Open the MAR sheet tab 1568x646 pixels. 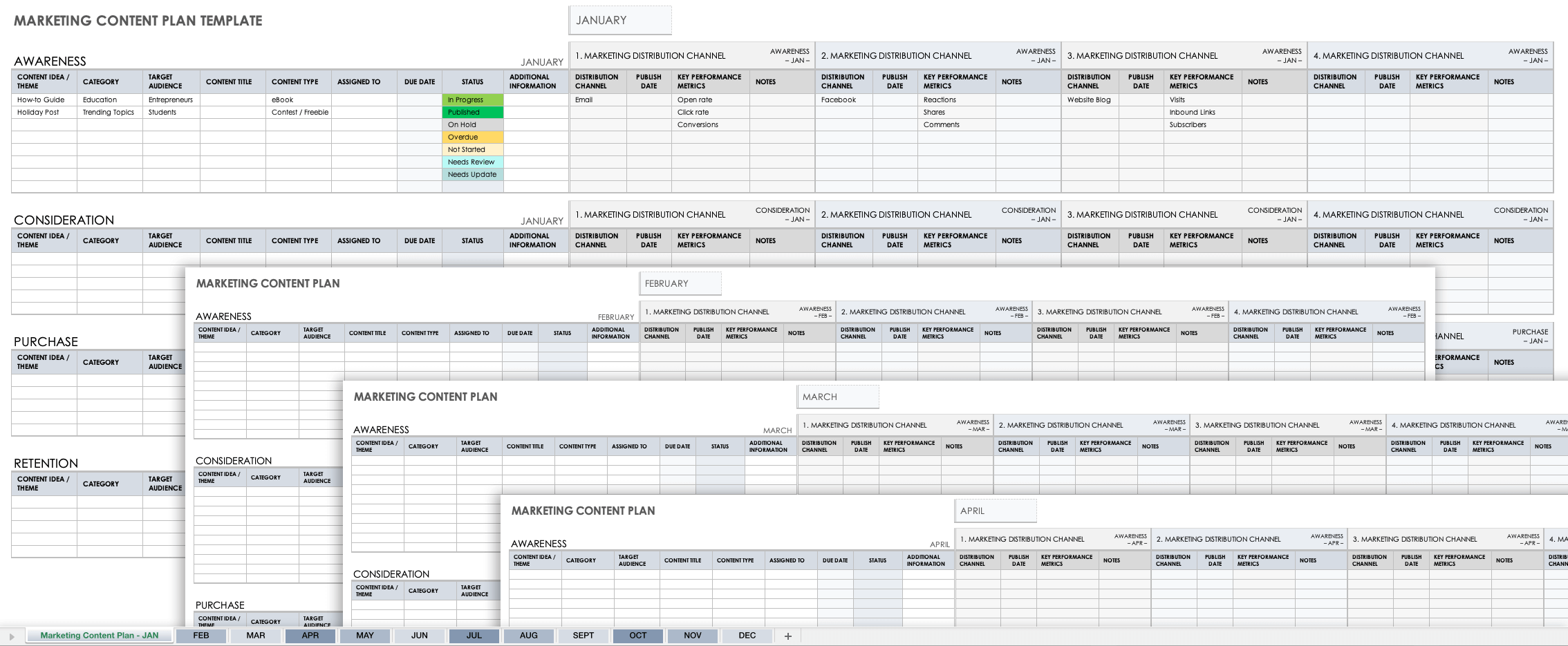pyautogui.click(x=256, y=636)
